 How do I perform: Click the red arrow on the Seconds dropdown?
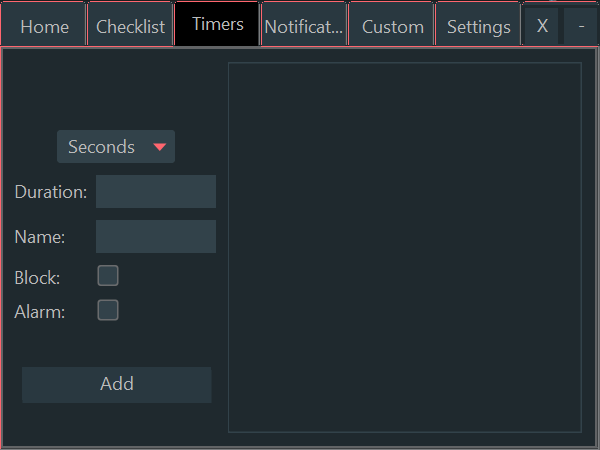tap(159, 147)
